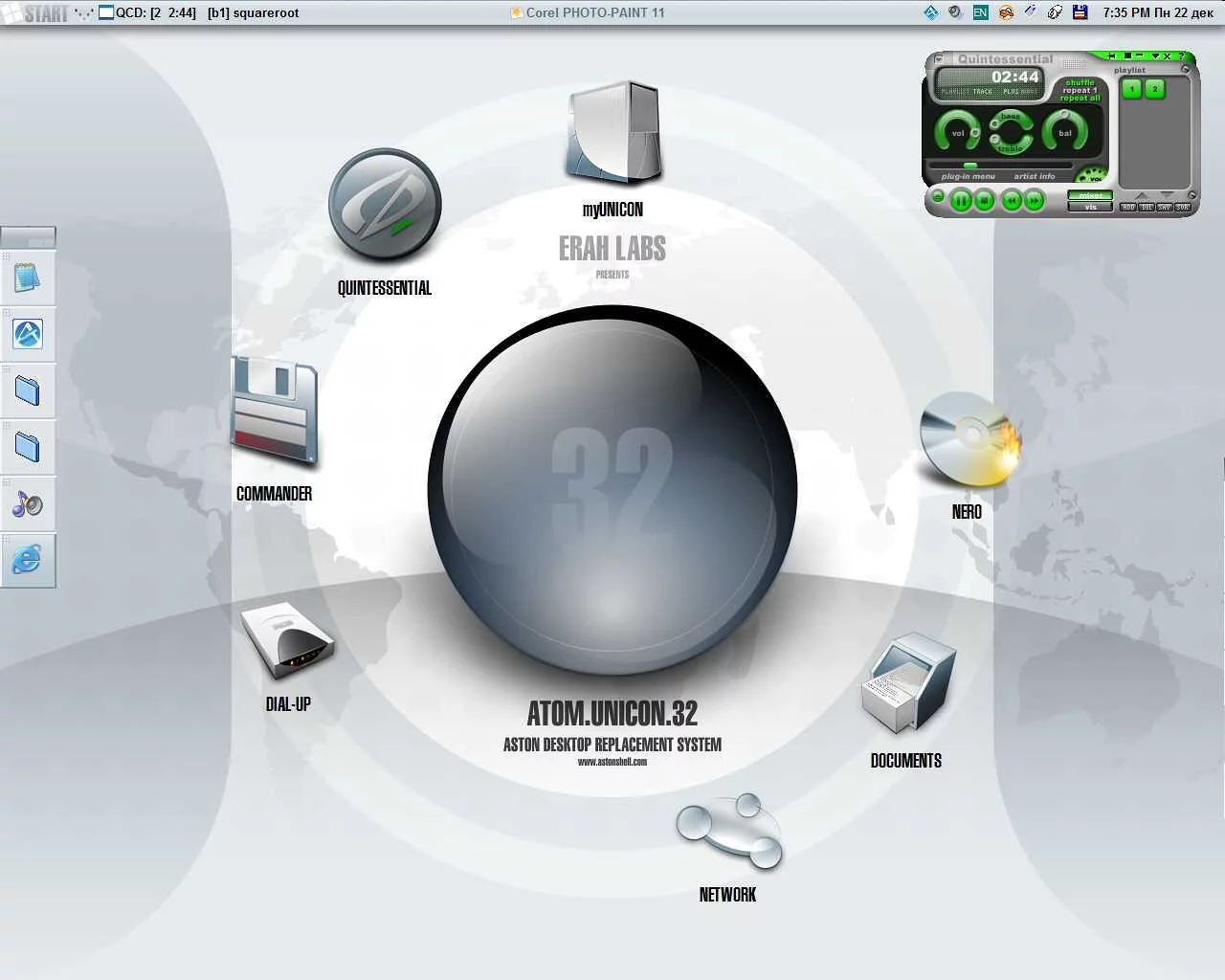1225x980 pixels.
Task: Click the ADD playlist button
Action: click(1128, 207)
